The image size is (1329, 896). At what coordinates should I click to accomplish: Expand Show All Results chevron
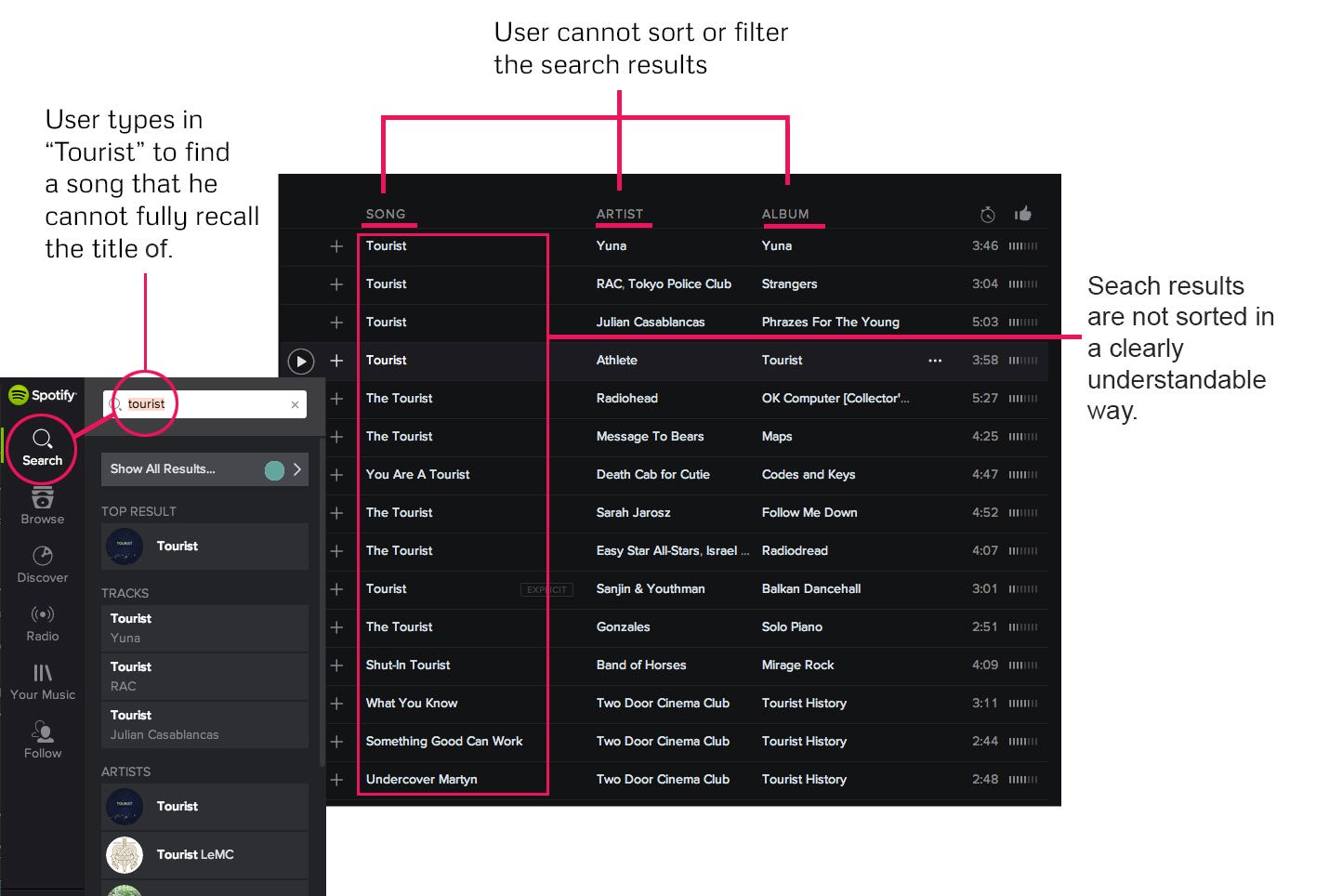[x=297, y=469]
